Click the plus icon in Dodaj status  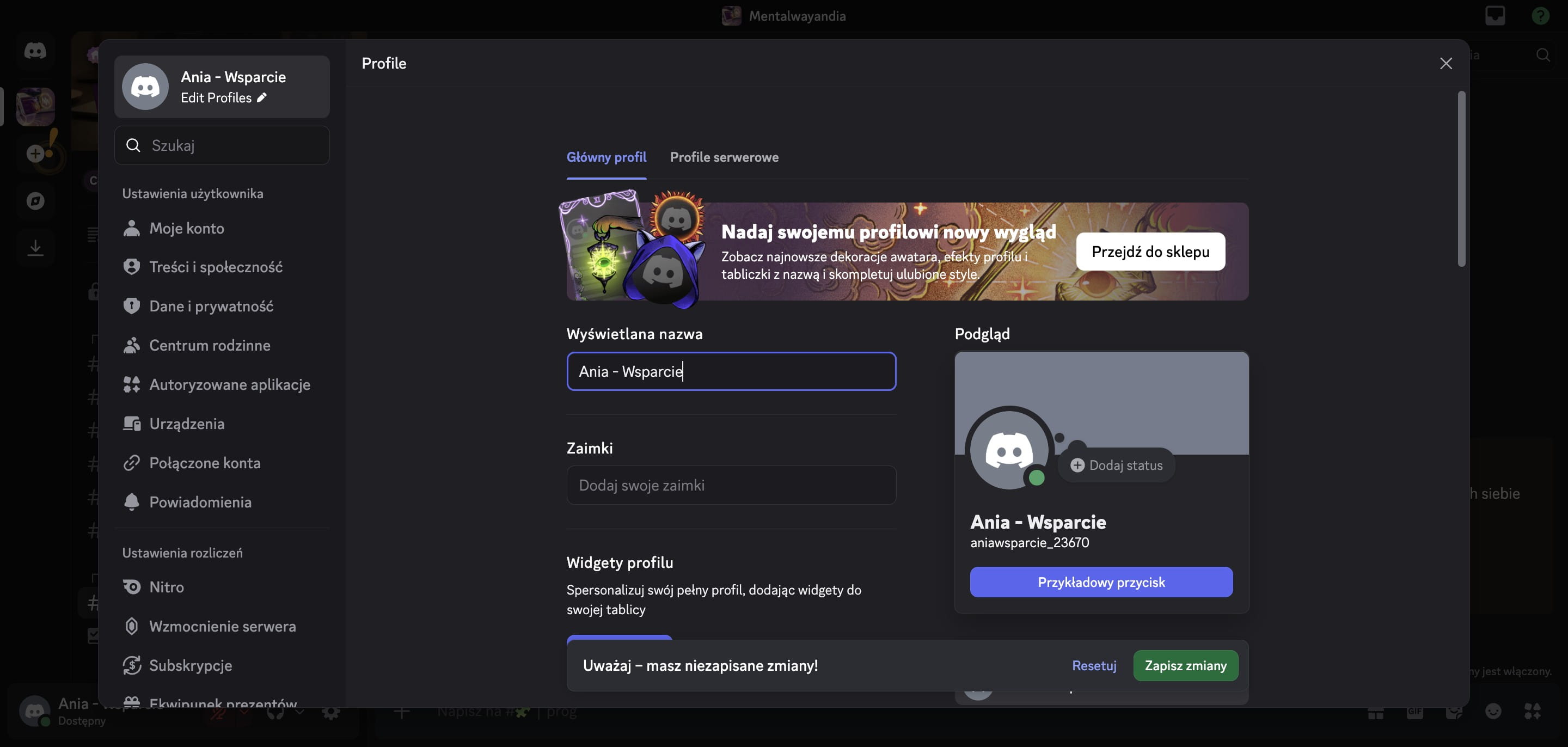click(x=1077, y=465)
